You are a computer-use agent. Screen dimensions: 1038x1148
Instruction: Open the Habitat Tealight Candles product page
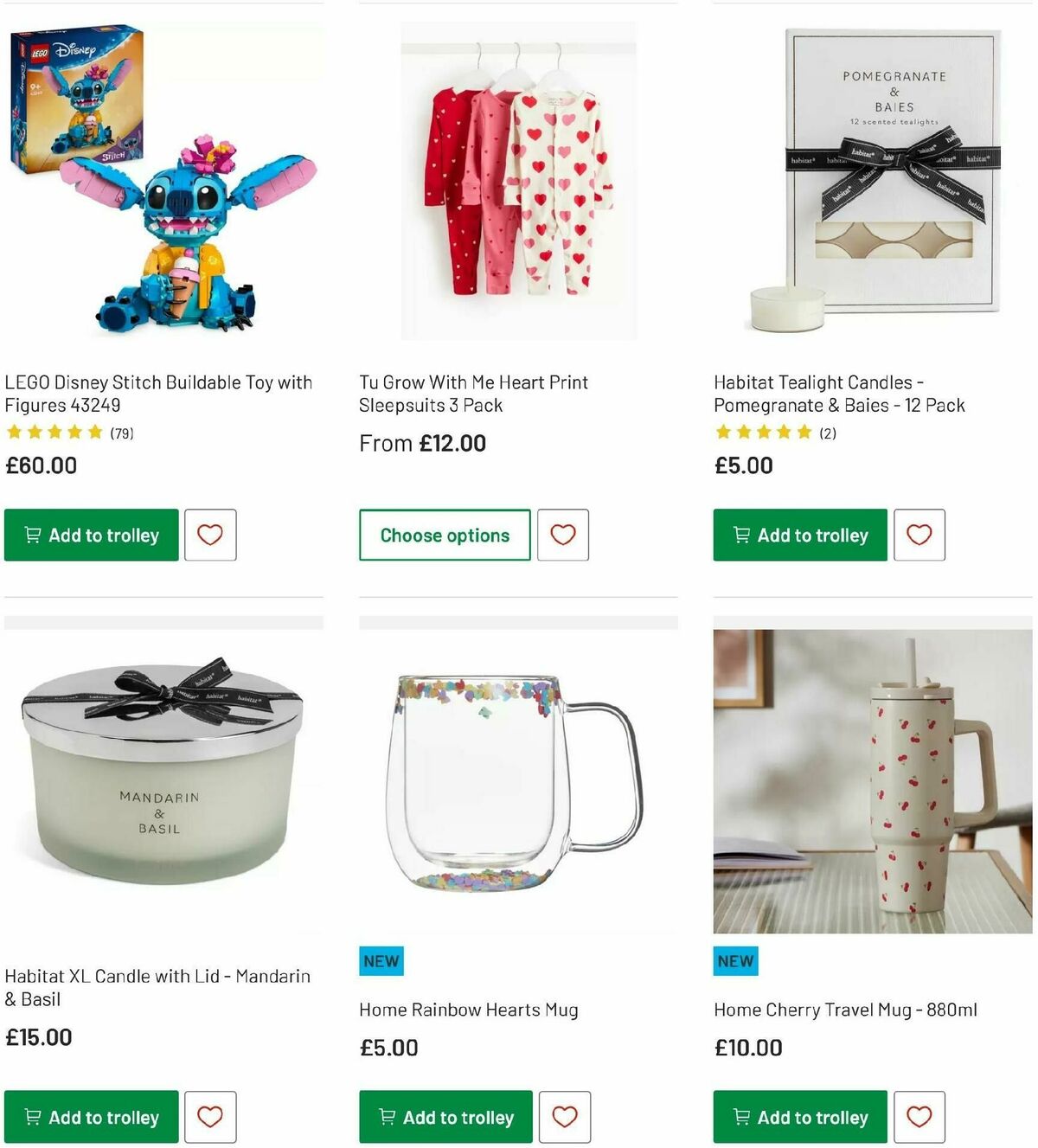(x=838, y=393)
